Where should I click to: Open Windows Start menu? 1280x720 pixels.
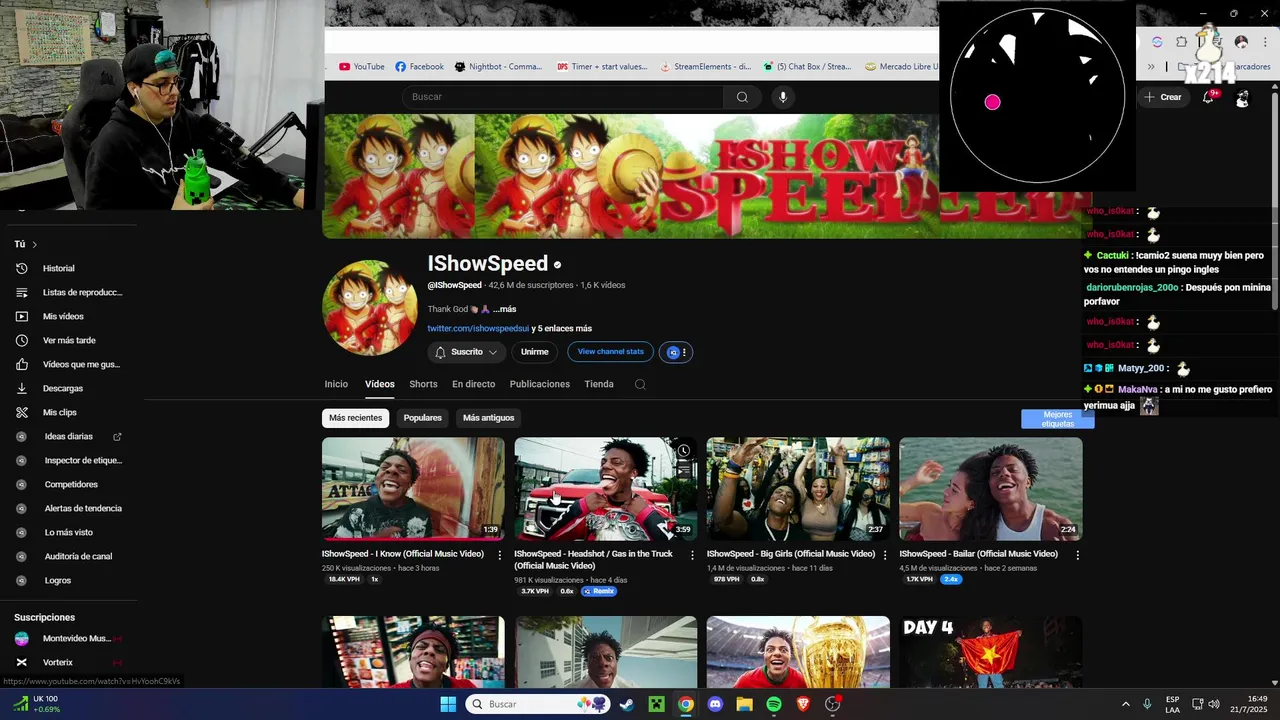[x=448, y=704]
